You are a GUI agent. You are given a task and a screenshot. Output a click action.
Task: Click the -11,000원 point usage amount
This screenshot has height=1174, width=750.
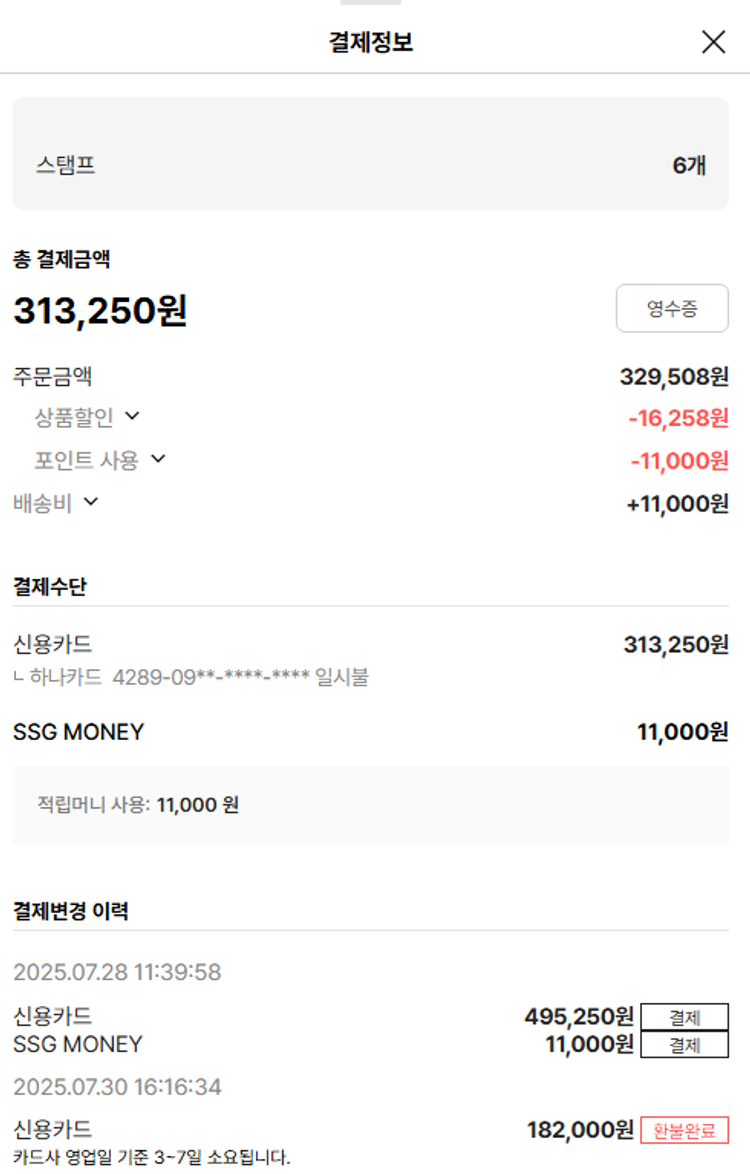coord(679,461)
